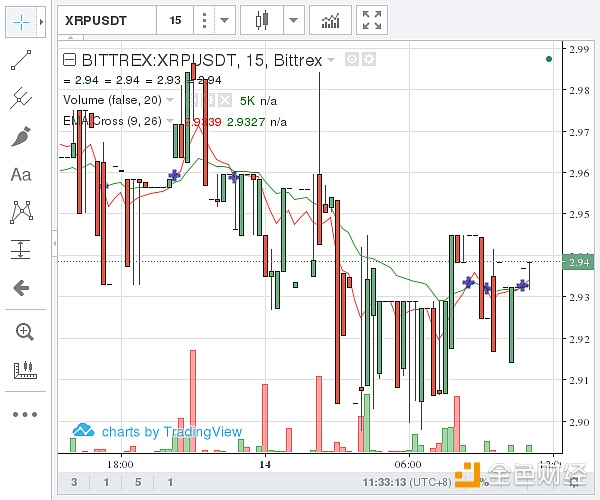Open the charts by TradingView link
The height and width of the screenshot is (500, 600).
click(157, 431)
